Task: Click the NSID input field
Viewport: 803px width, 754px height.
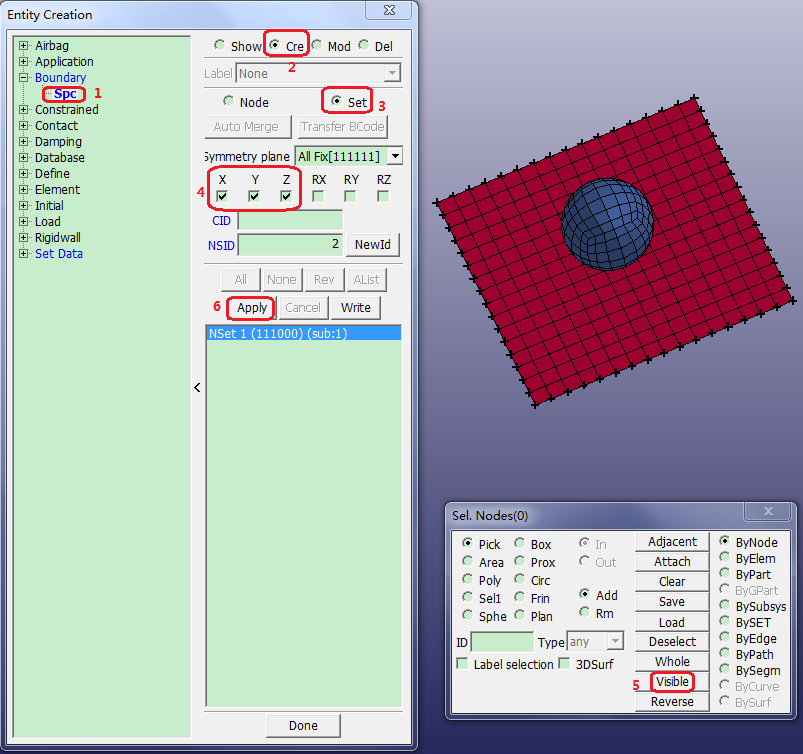Action: tap(290, 245)
